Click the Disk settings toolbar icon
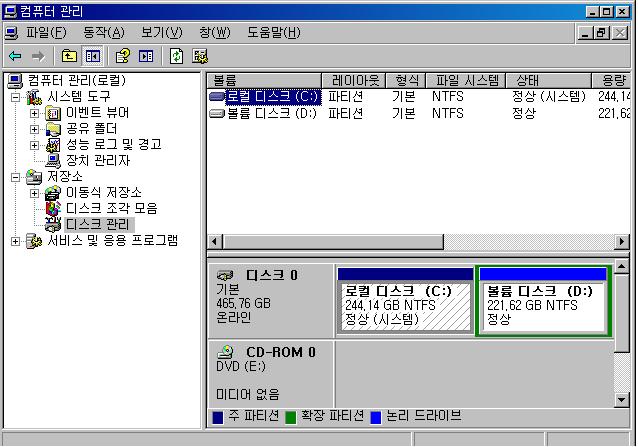 point(200,56)
